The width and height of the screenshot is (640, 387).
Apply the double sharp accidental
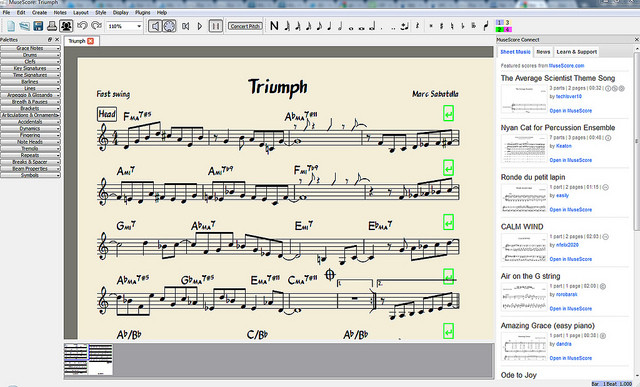431,26
